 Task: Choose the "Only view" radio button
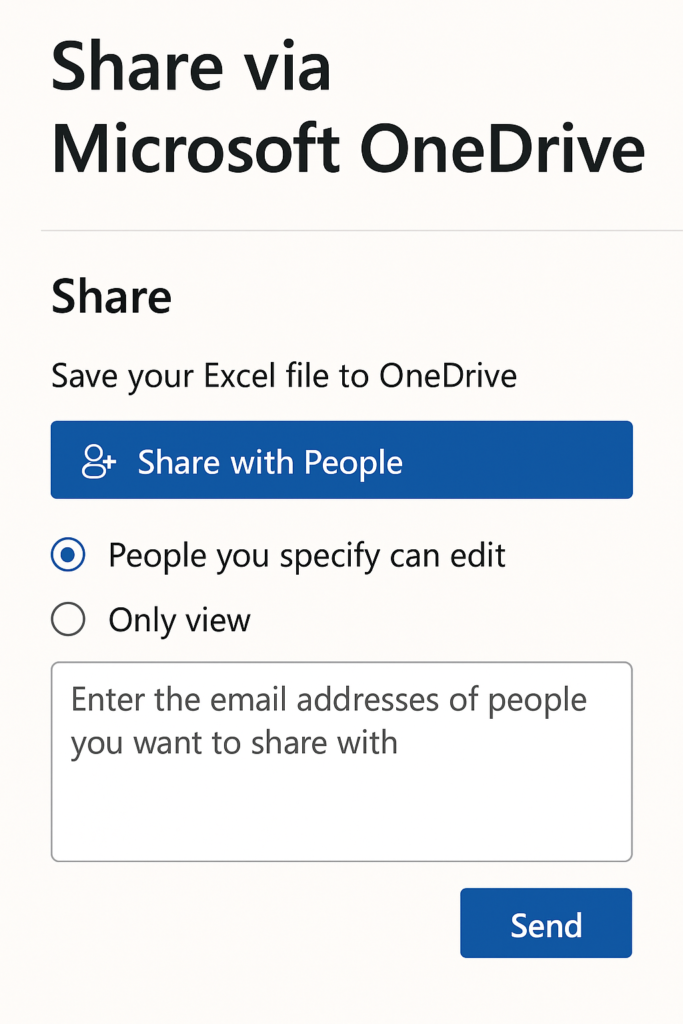coord(68,620)
